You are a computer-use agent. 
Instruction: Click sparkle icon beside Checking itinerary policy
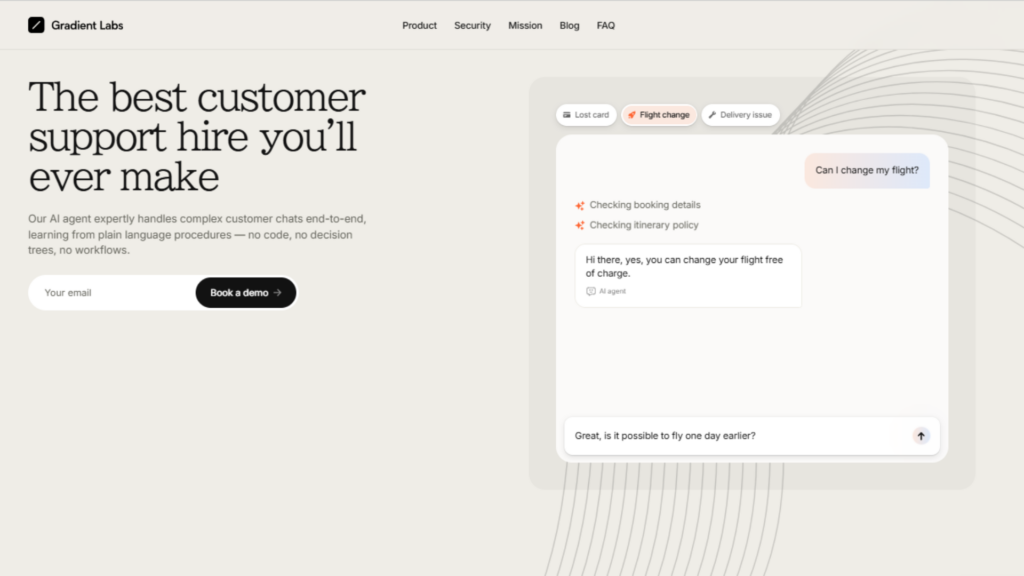pyautogui.click(x=579, y=225)
